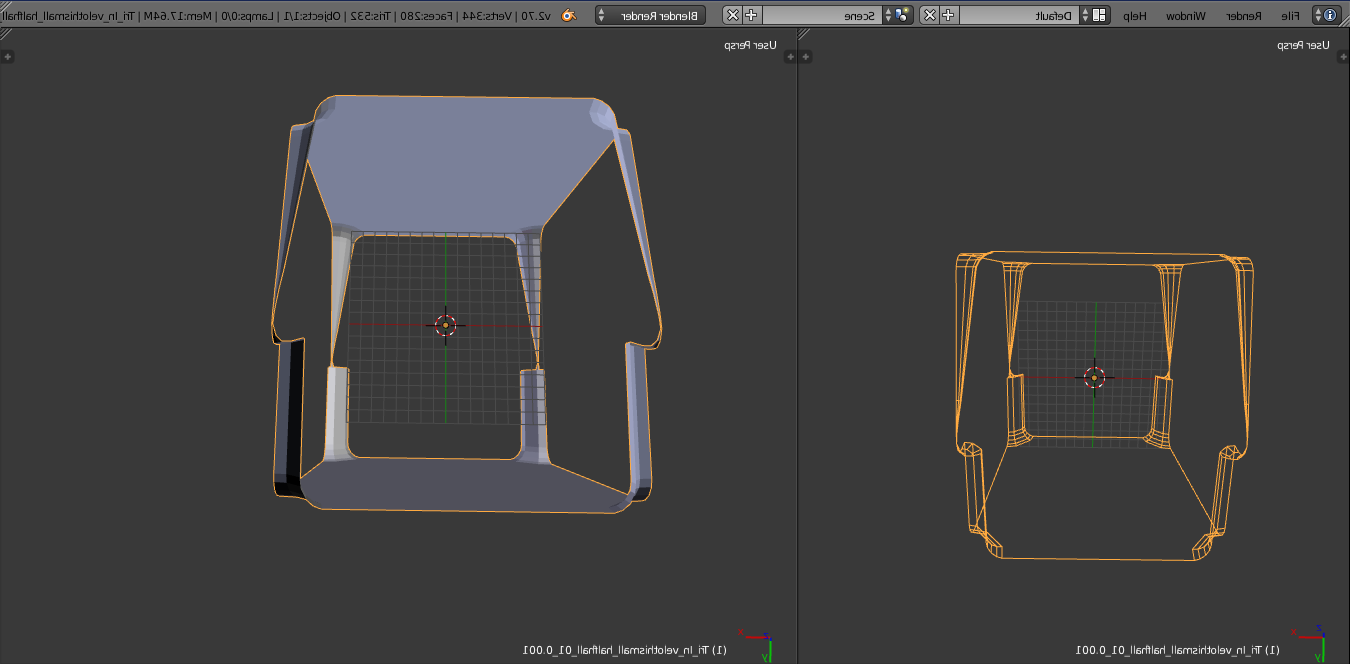The height and width of the screenshot is (664, 1350).
Task: Open the Blender Render engine dropdown
Action: 651,15
